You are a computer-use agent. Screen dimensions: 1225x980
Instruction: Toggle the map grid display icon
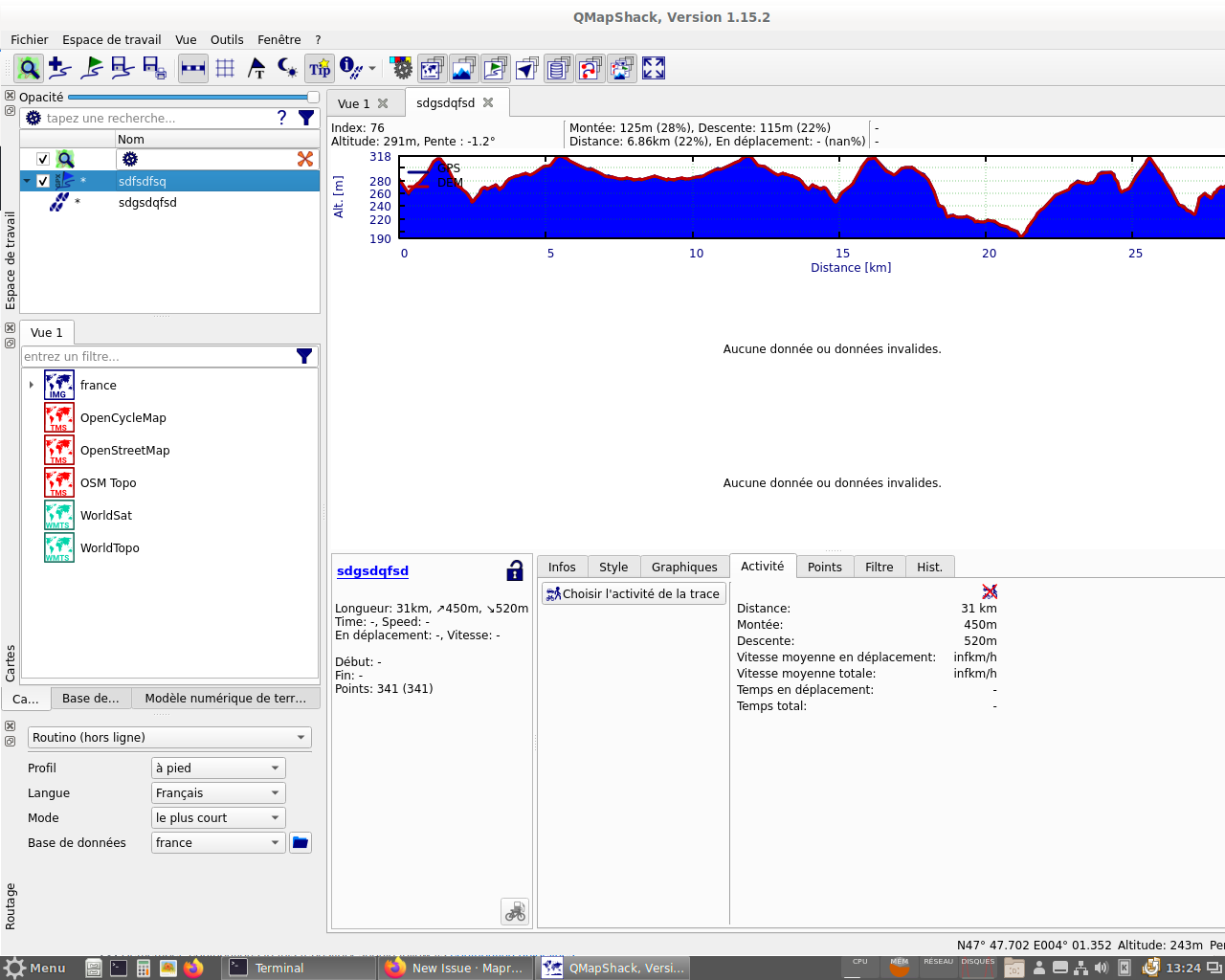[x=225, y=68]
